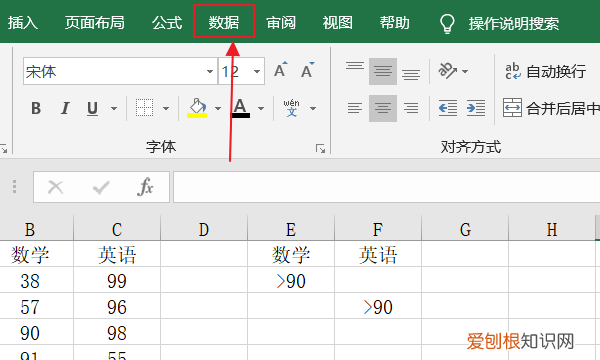Click 合并后居中 merge and center
600x360 pixels.
[551, 108]
